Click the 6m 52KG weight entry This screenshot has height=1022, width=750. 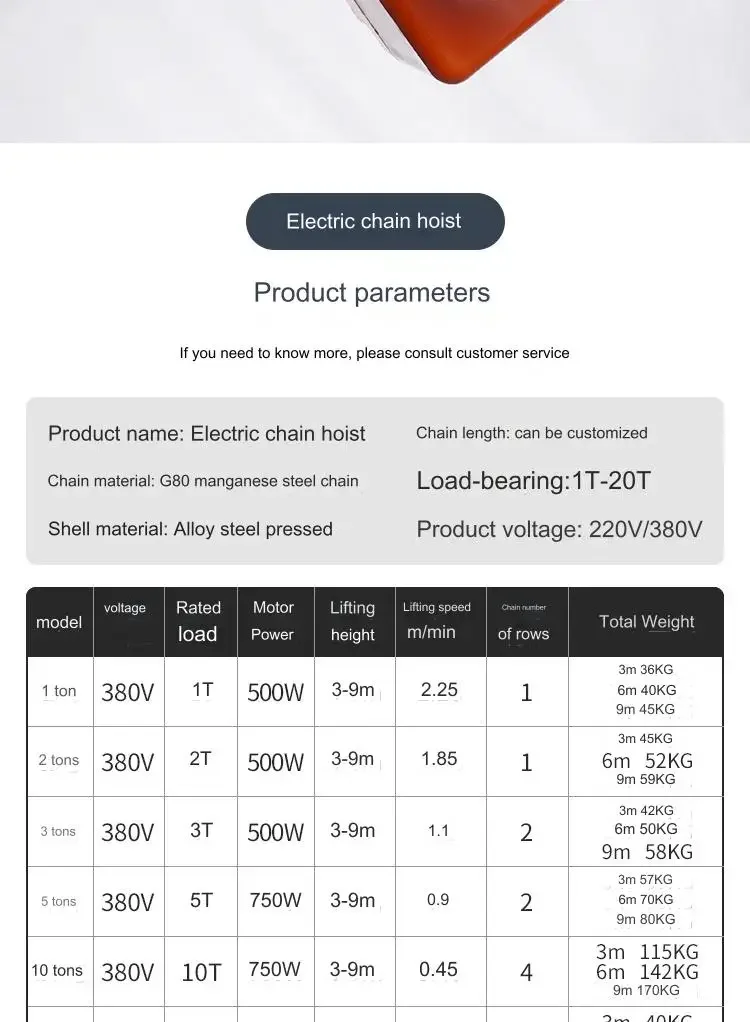(x=647, y=761)
